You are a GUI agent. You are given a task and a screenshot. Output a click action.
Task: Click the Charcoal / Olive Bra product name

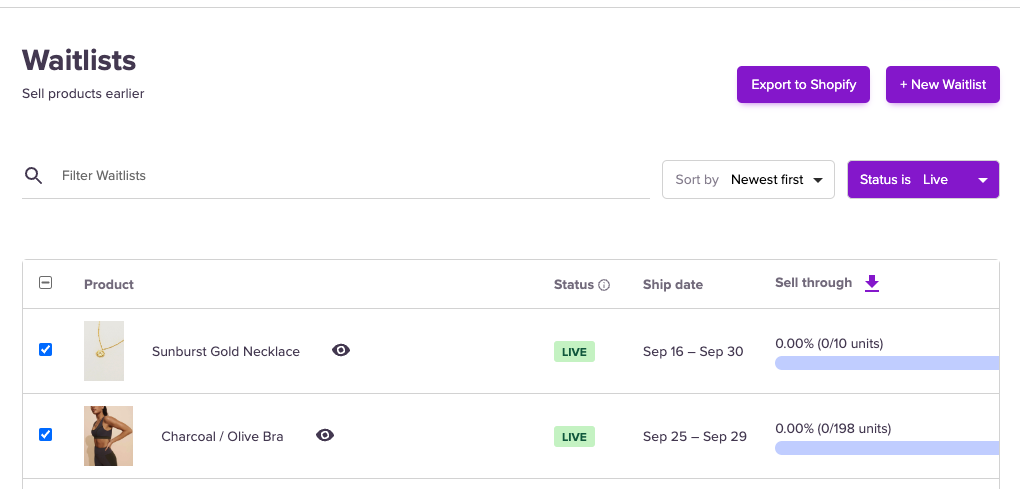tap(222, 436)
